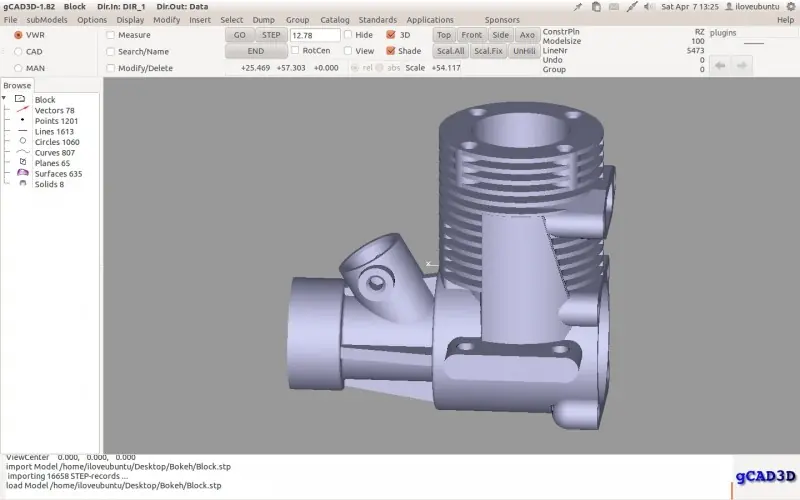
Task: Toggle the RotCen checkbox
Action: tap(294, 50)
